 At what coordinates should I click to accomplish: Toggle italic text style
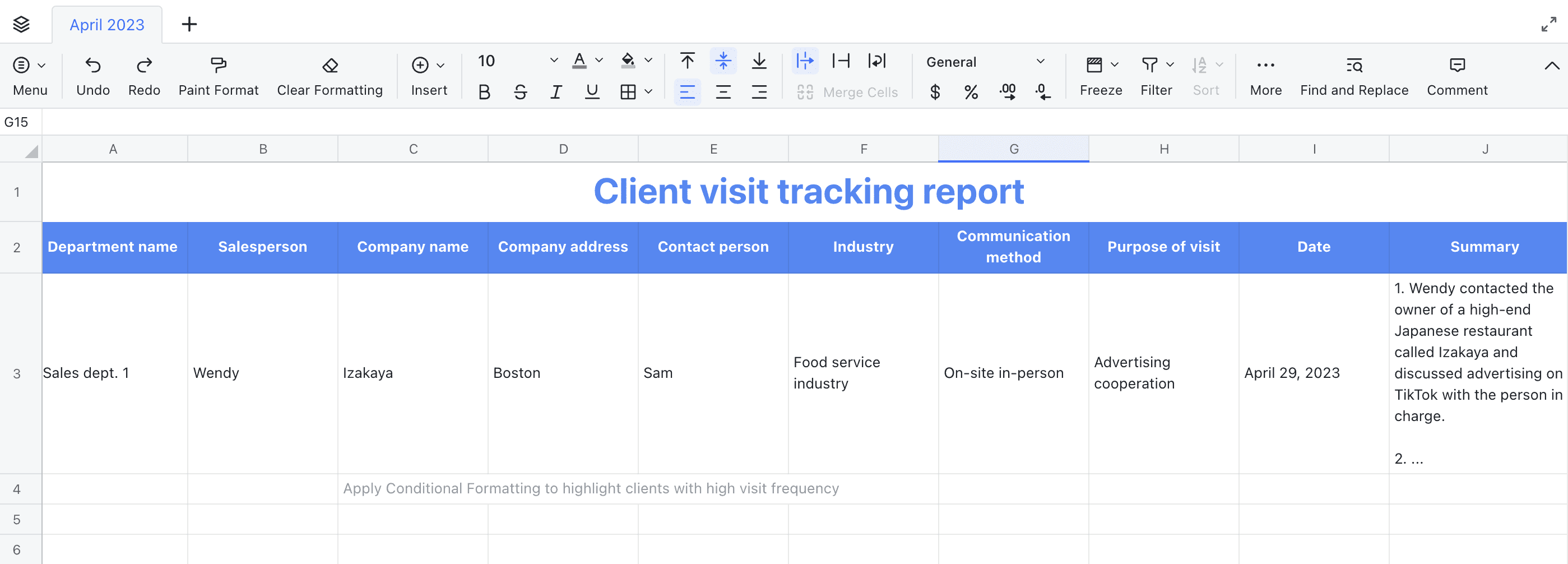pyautogui.click(x=556, y=92)
